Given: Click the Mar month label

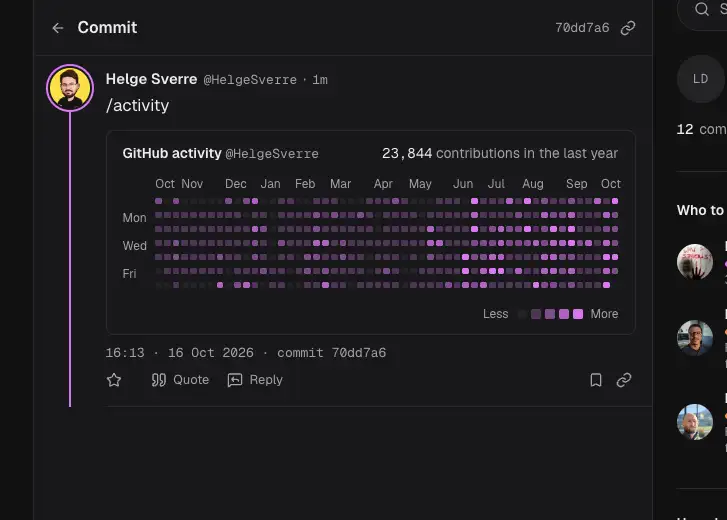Looking at the screenshot, I should tap(340, 184).
